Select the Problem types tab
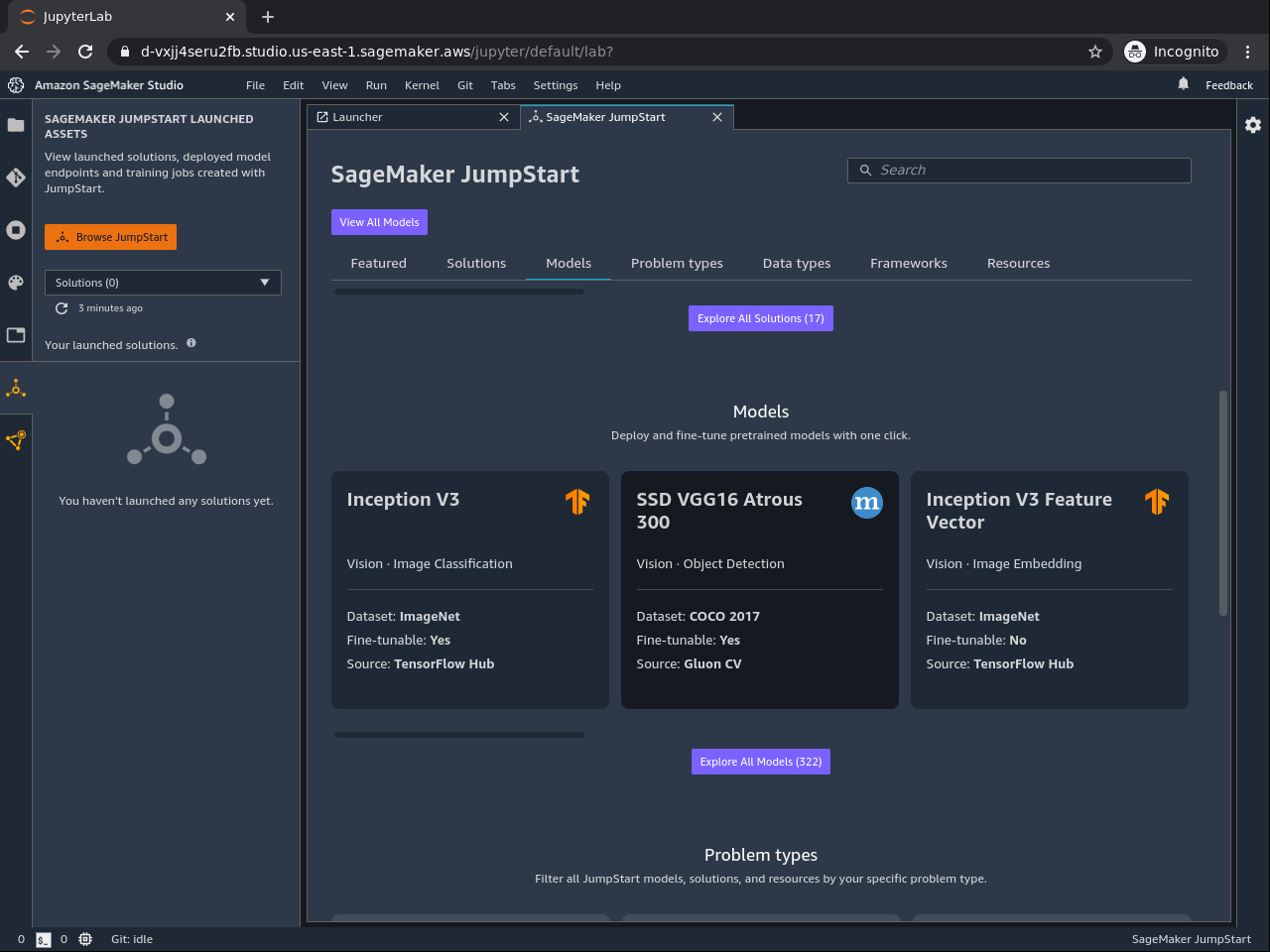1270x952 pixels. point(677,263)
